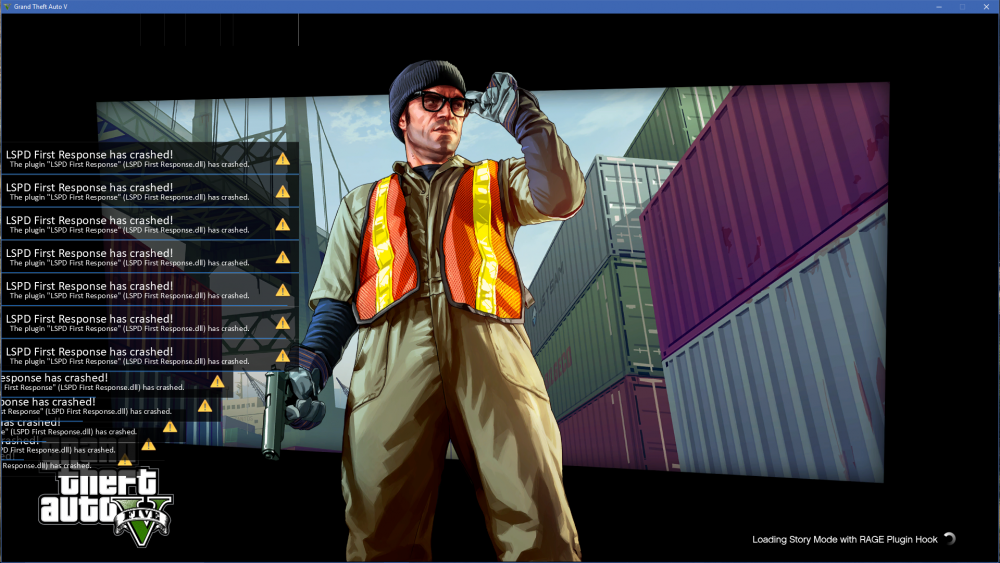The image size is (1000, 563).
Task: Click warning icon beside "ponse has crashed!" notification
Action: (x=205, y=406)
